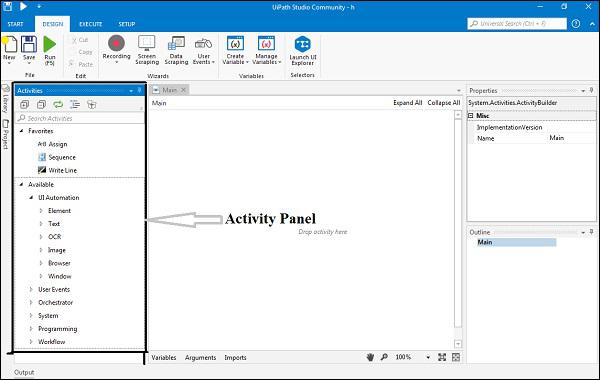This screenshot has width=600, height=380.
Task: Expand the Workflow node
Action: tap(31, 342)
